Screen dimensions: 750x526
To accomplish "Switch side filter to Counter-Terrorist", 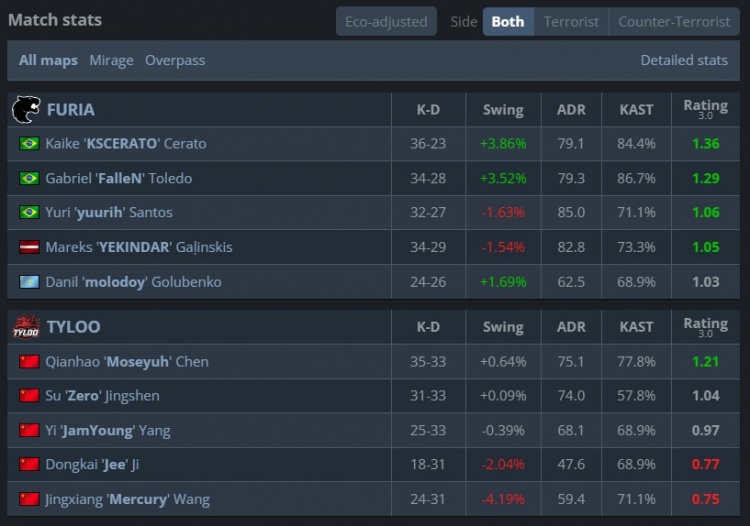I will click(674, 21).
